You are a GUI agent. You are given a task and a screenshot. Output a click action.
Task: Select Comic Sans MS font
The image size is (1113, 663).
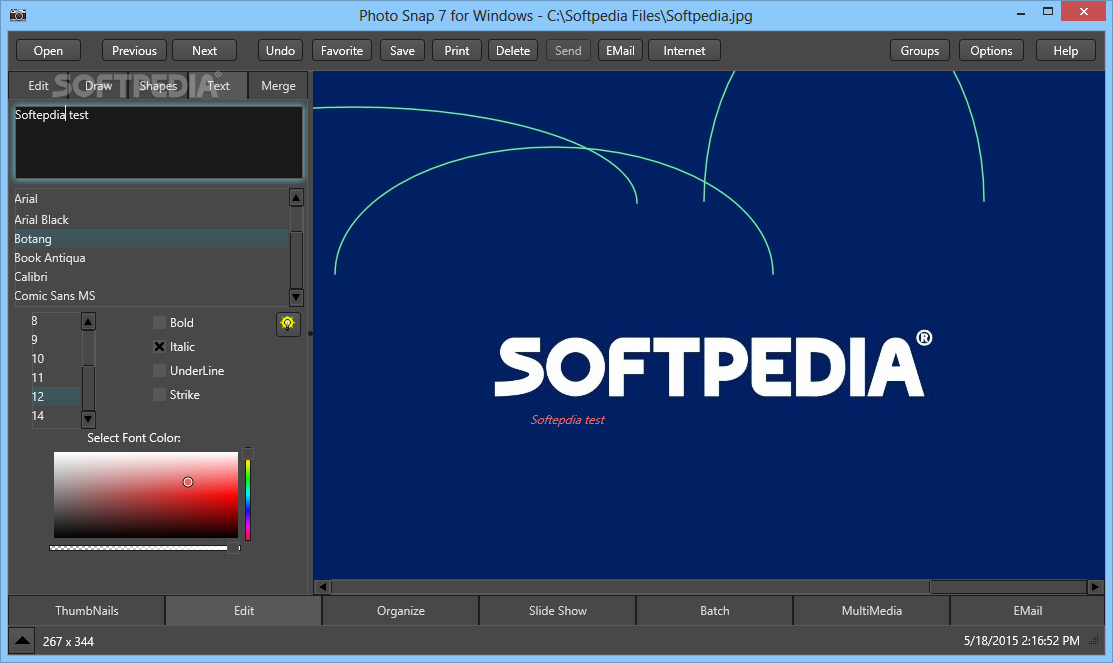click(151, 296)
